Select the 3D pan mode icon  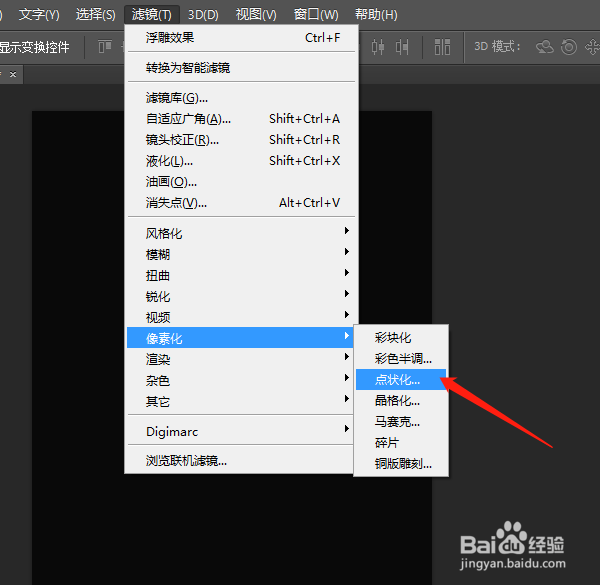592,47
